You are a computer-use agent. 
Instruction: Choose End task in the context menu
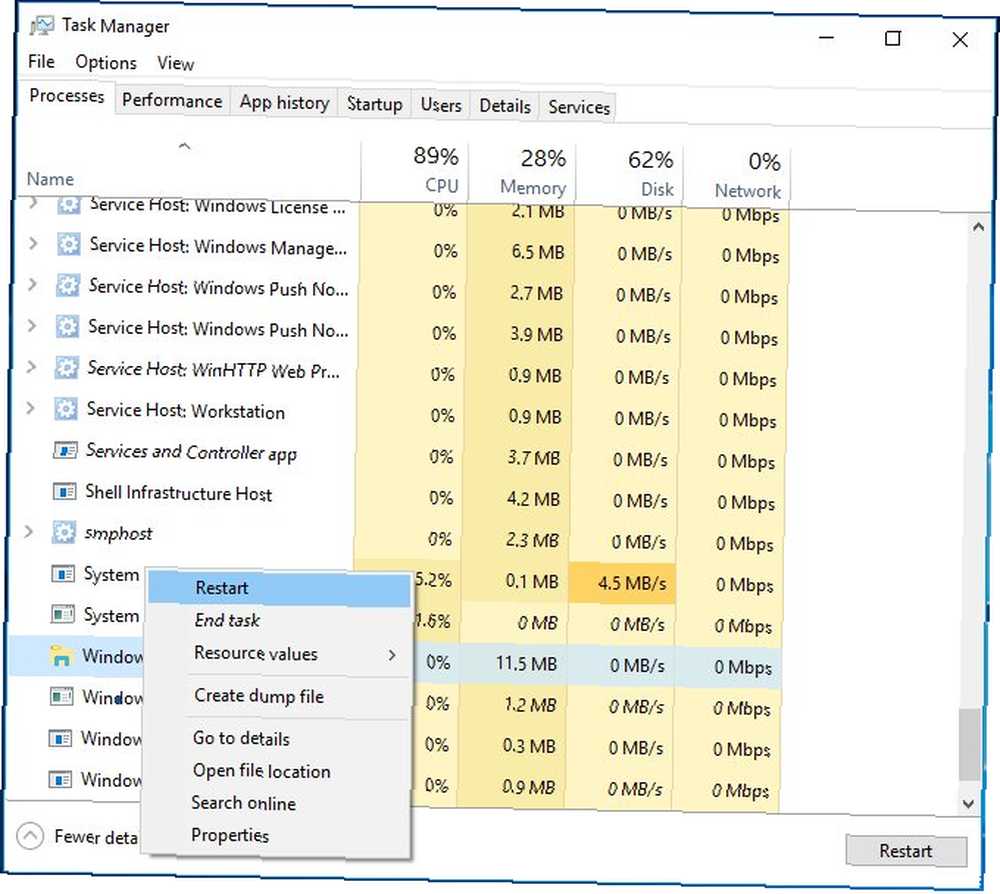(x=279, y=620)
